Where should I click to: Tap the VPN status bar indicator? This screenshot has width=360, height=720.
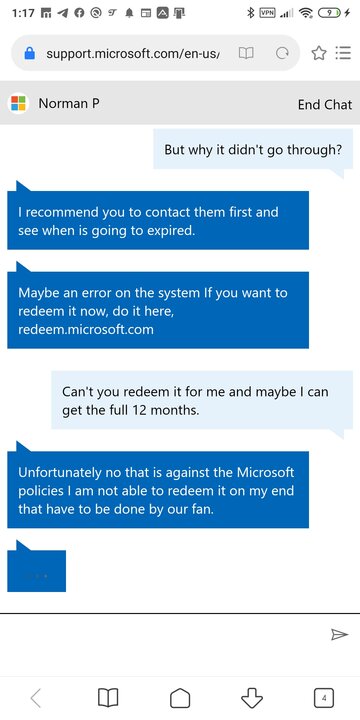[268, 13]
